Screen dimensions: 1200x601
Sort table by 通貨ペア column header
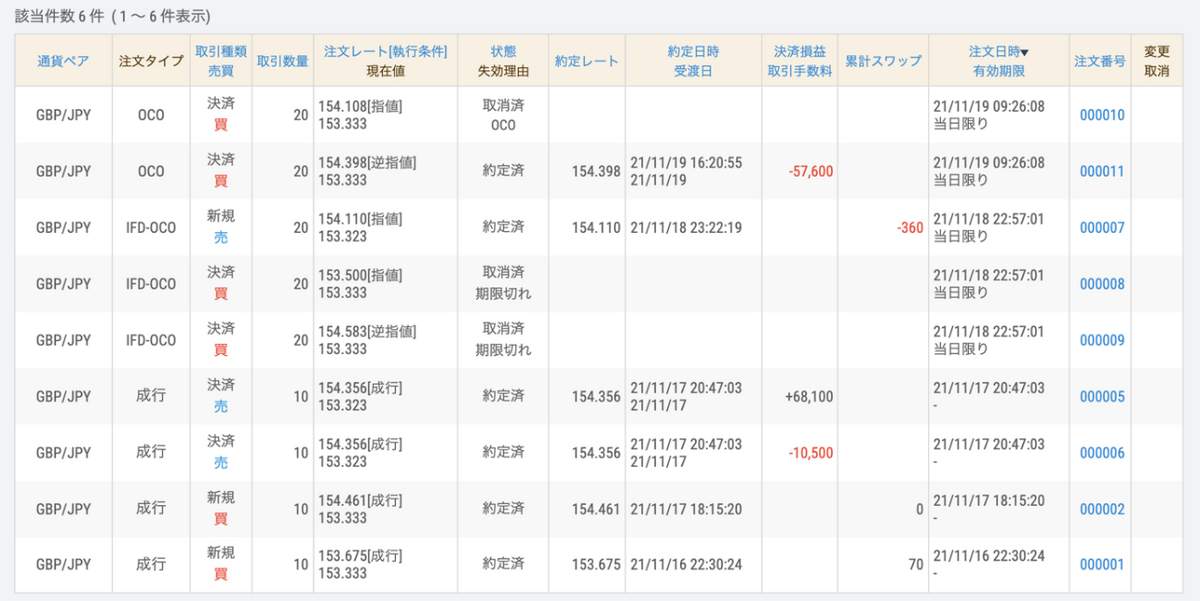click(x=63, y=61)
